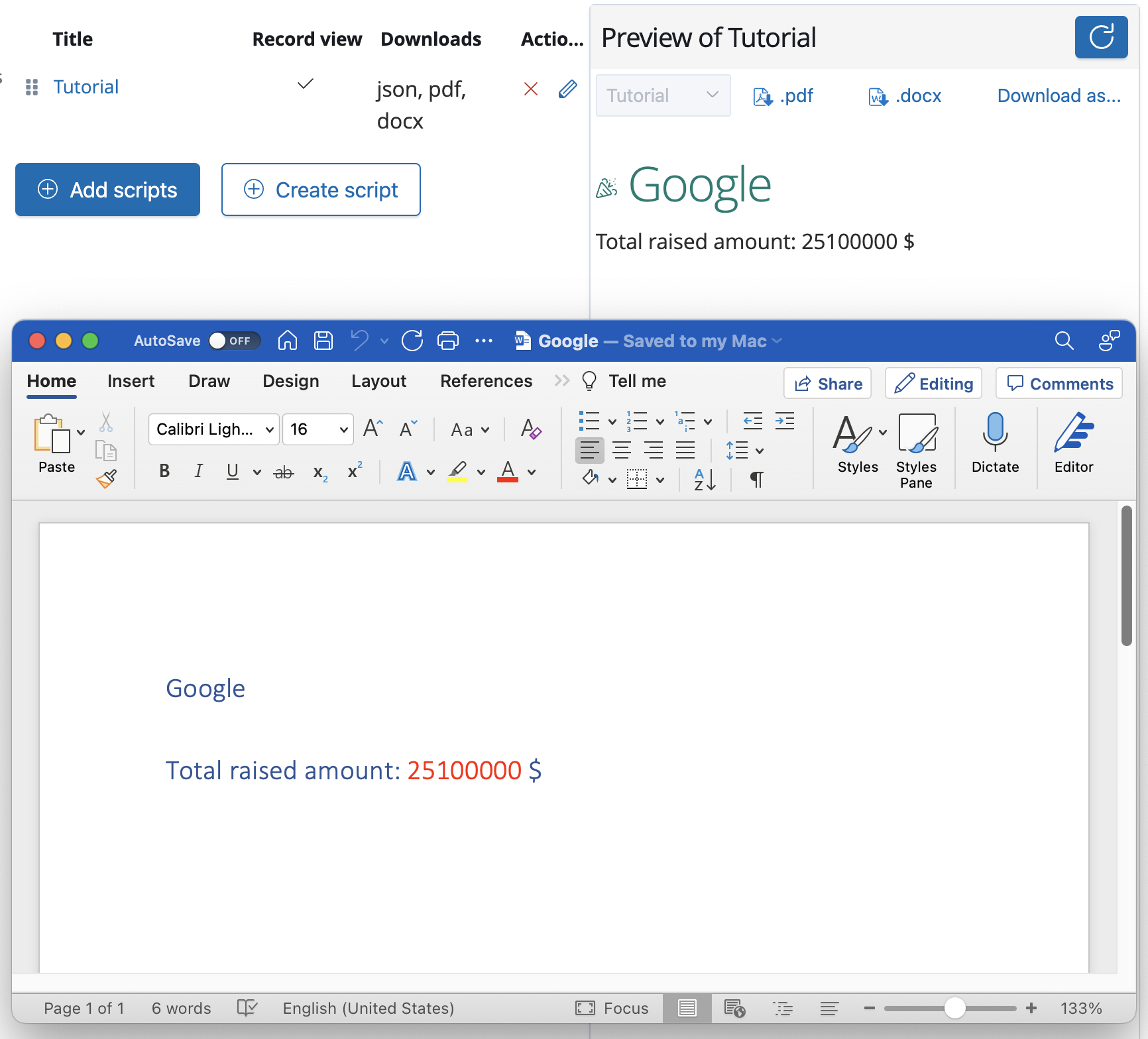Screen dimensions: 1148x1039
Task: Click the refresh preview button
Action: click(1101, 37)
